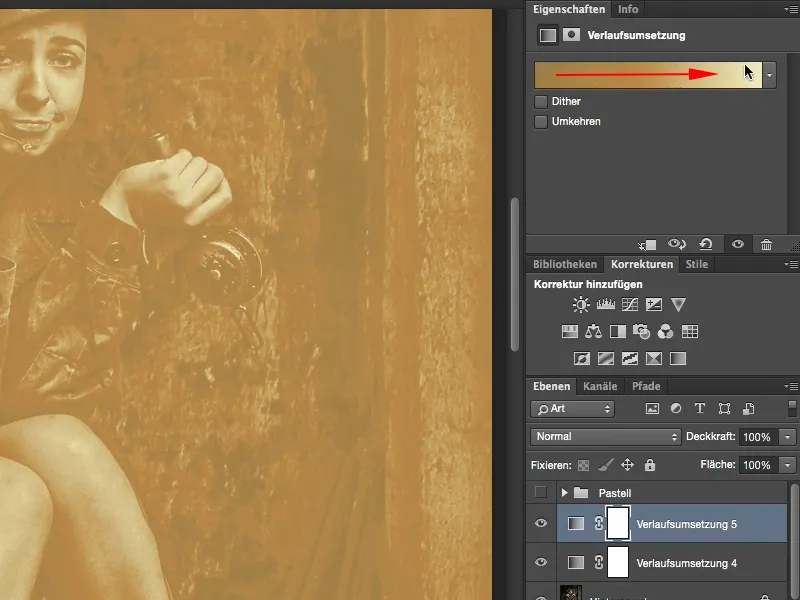The image size is (800, 600).
Task: Add a Curves adjustment layer
Action: (x=629, y=305)
